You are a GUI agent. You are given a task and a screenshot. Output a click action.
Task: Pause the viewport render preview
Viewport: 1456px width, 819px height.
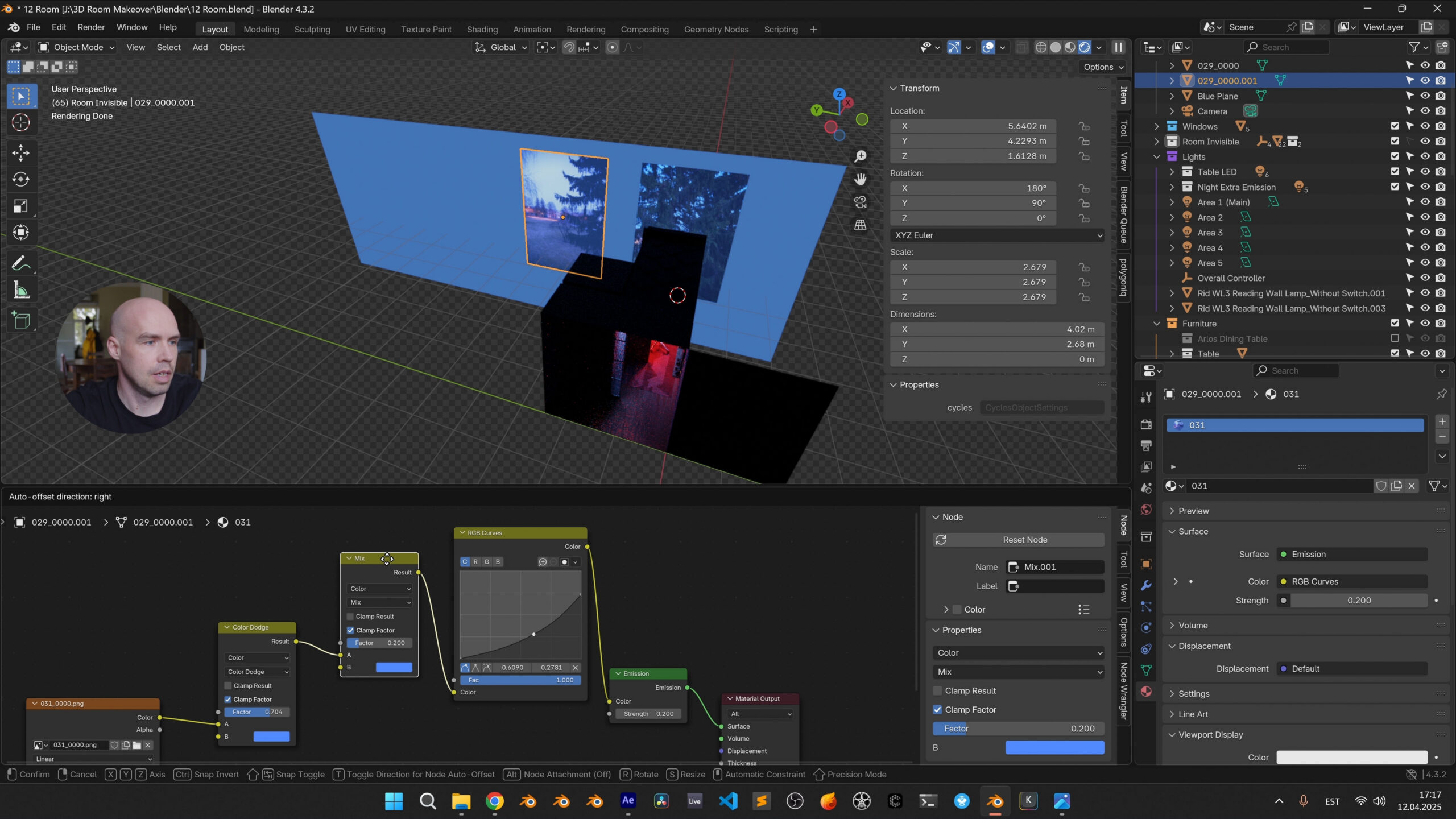coord(1118,47)
